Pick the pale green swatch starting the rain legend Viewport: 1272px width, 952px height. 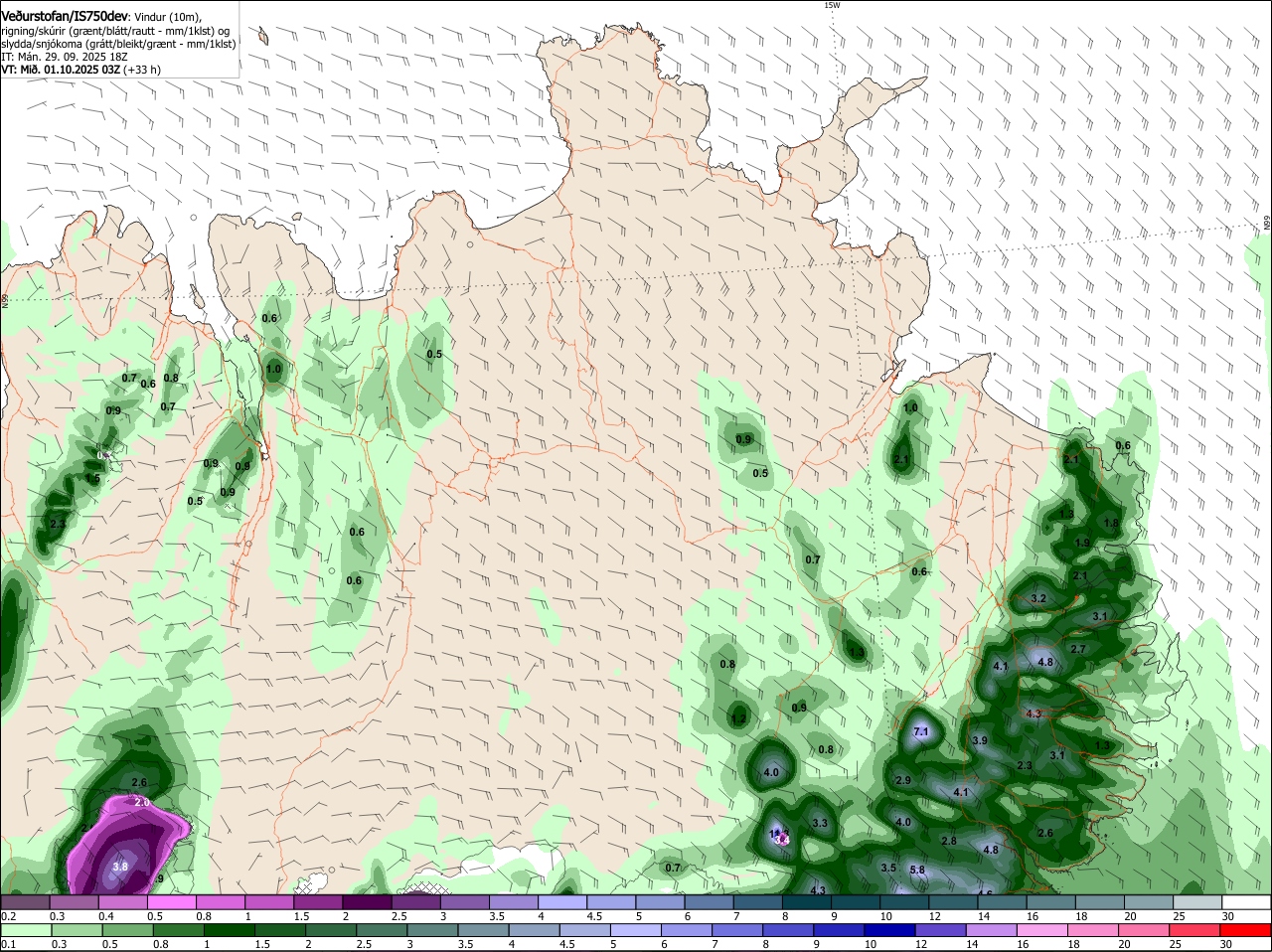click(x=25, y=930)
